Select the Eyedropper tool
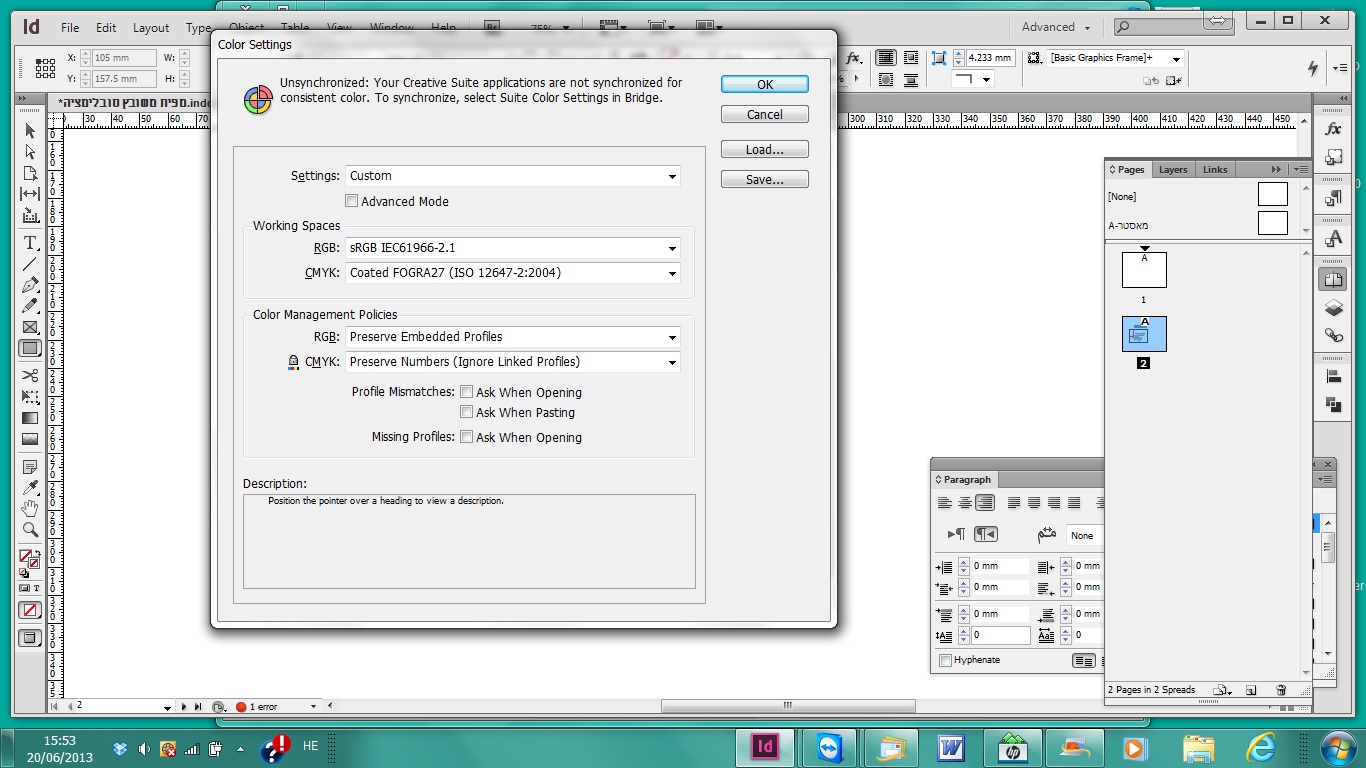Viewport: 1366px width, 768px height. pyautogui.click(x=30, y=488)
